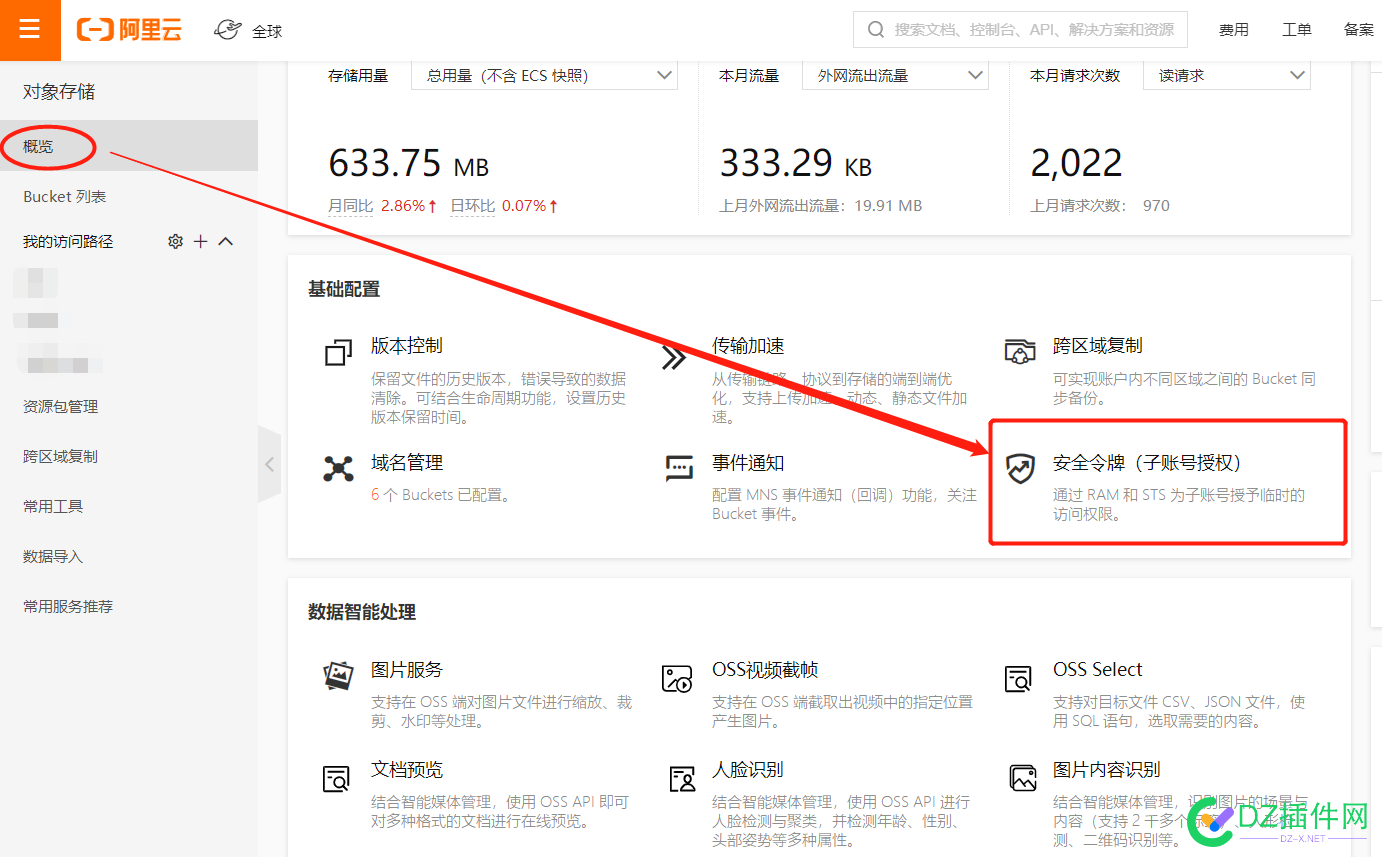Click the Alibaba Cloud logo
The height and width of the screenshot is (857, 1382).
(130, 30)
